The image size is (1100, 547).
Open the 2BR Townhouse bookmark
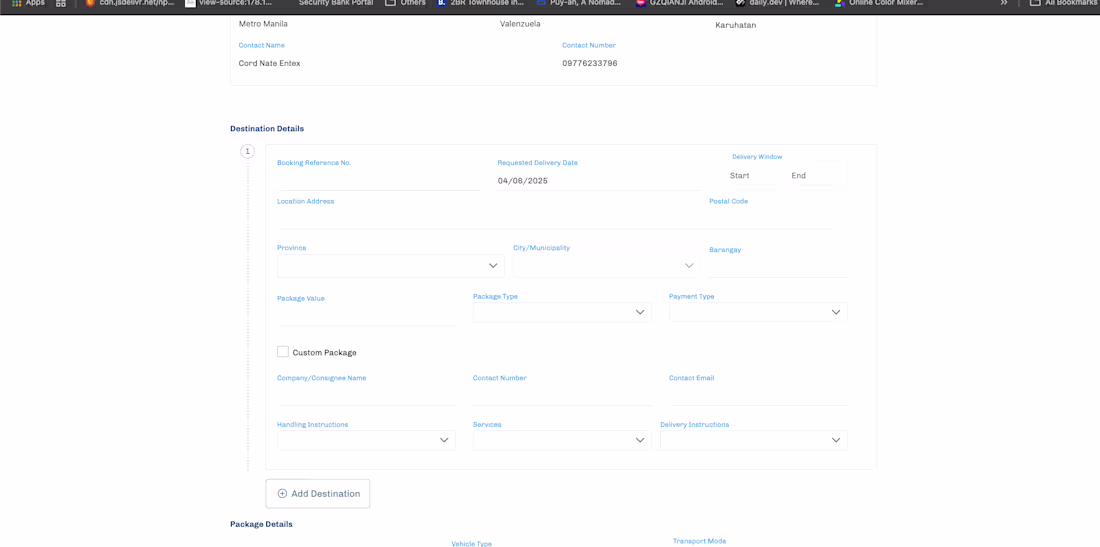pyautogui.click(x=480, y=3)
